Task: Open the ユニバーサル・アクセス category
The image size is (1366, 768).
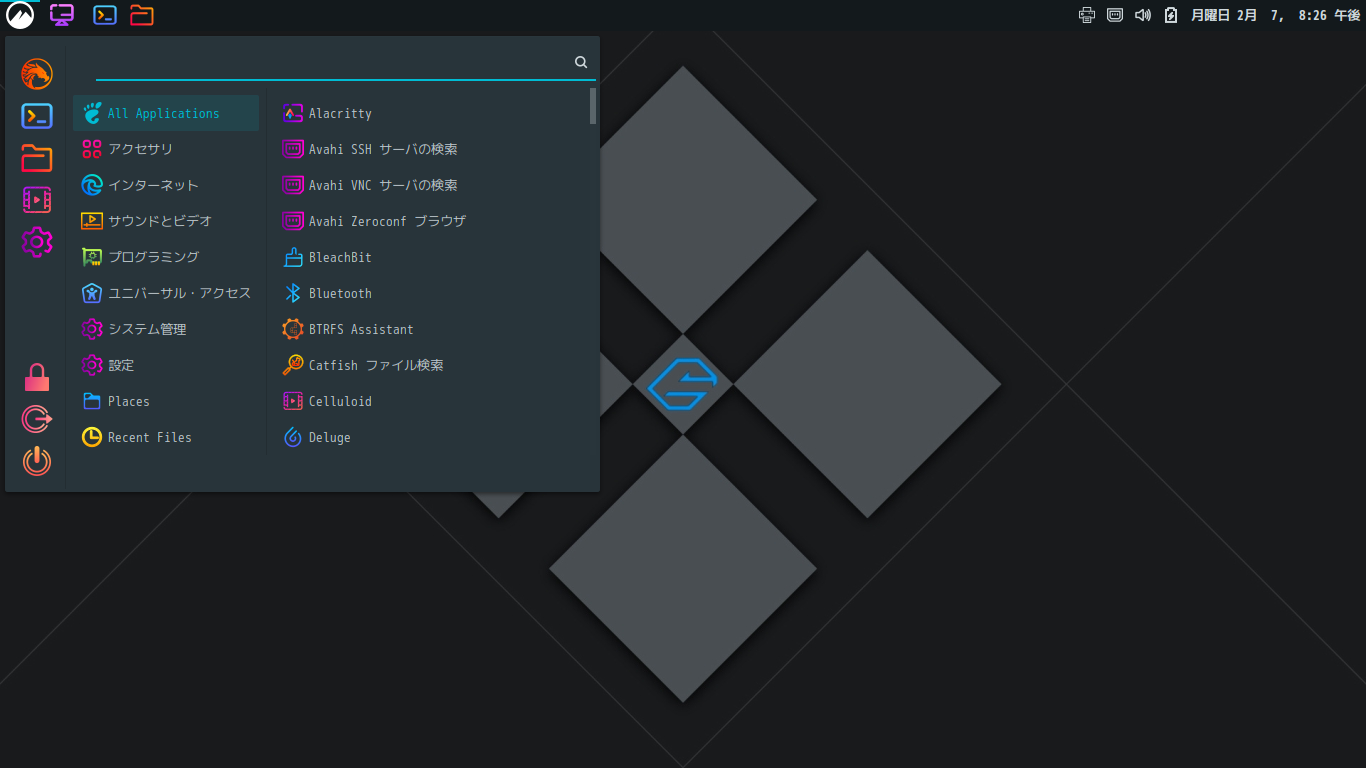Action: [x=166, y=293]
